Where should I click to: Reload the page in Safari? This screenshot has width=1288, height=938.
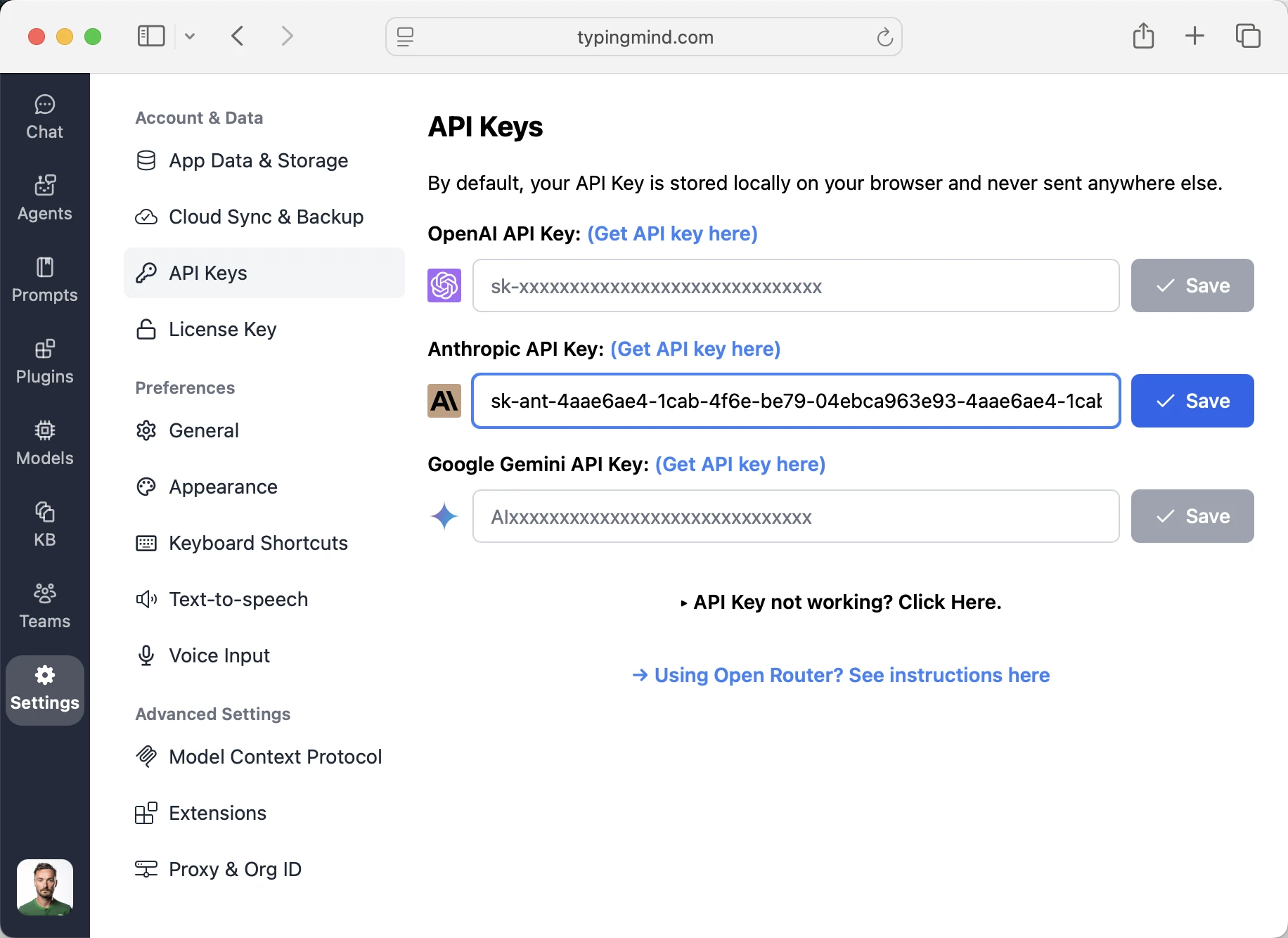click(x=884, y=37)
